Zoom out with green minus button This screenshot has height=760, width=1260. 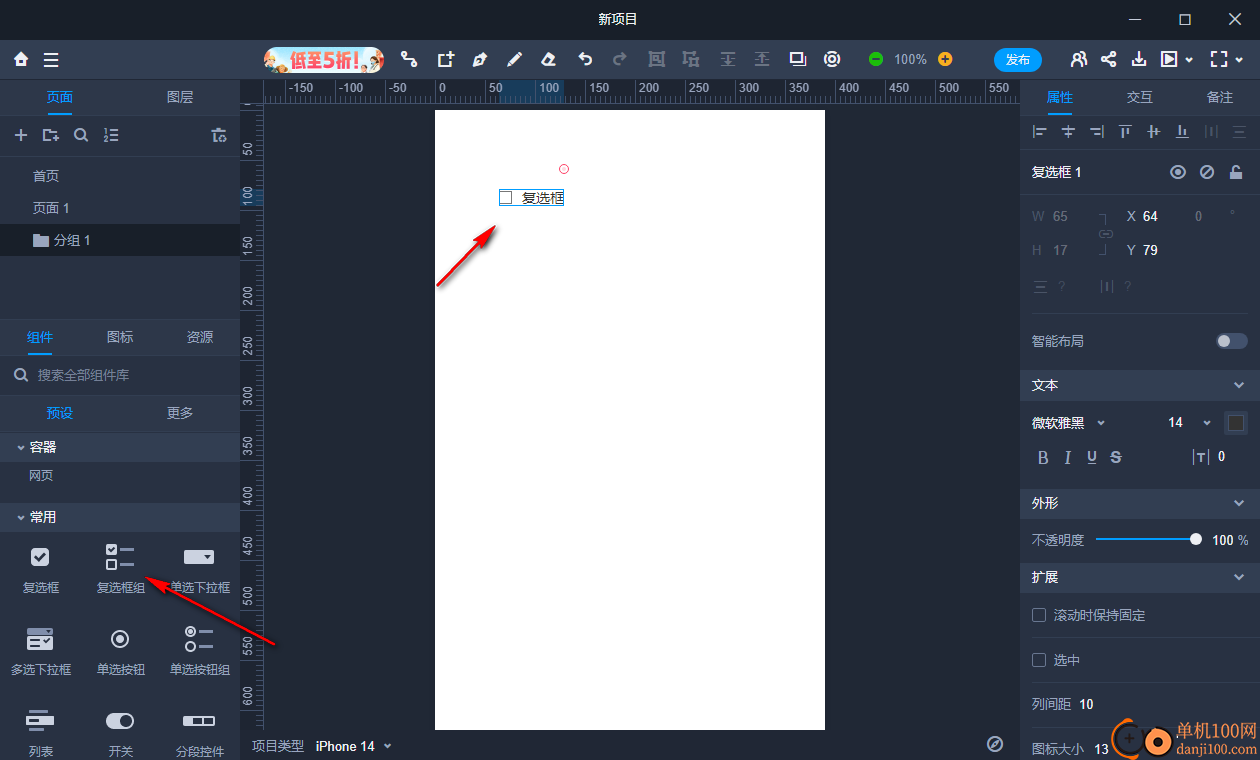tap(876, 60)
